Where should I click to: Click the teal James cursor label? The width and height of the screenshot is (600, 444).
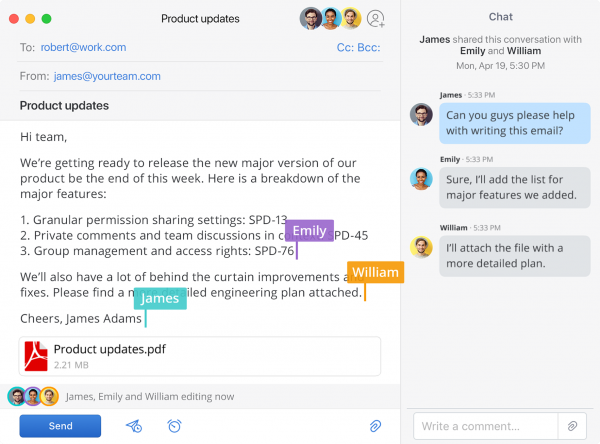click(159, 298)
